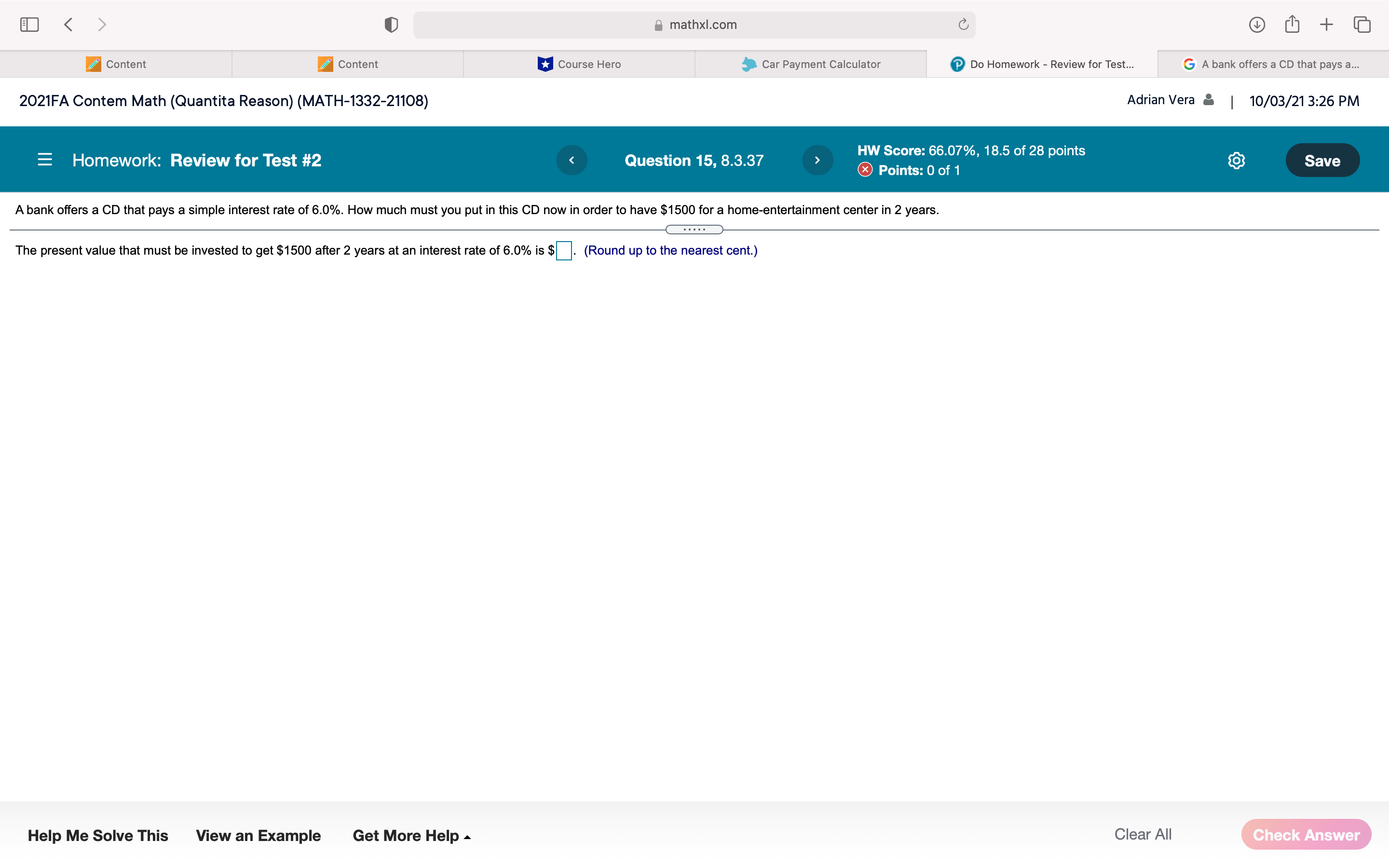Reload the mathxl.com page
The width and height of the screenshot is (1389, 868).
click(963, 25)
